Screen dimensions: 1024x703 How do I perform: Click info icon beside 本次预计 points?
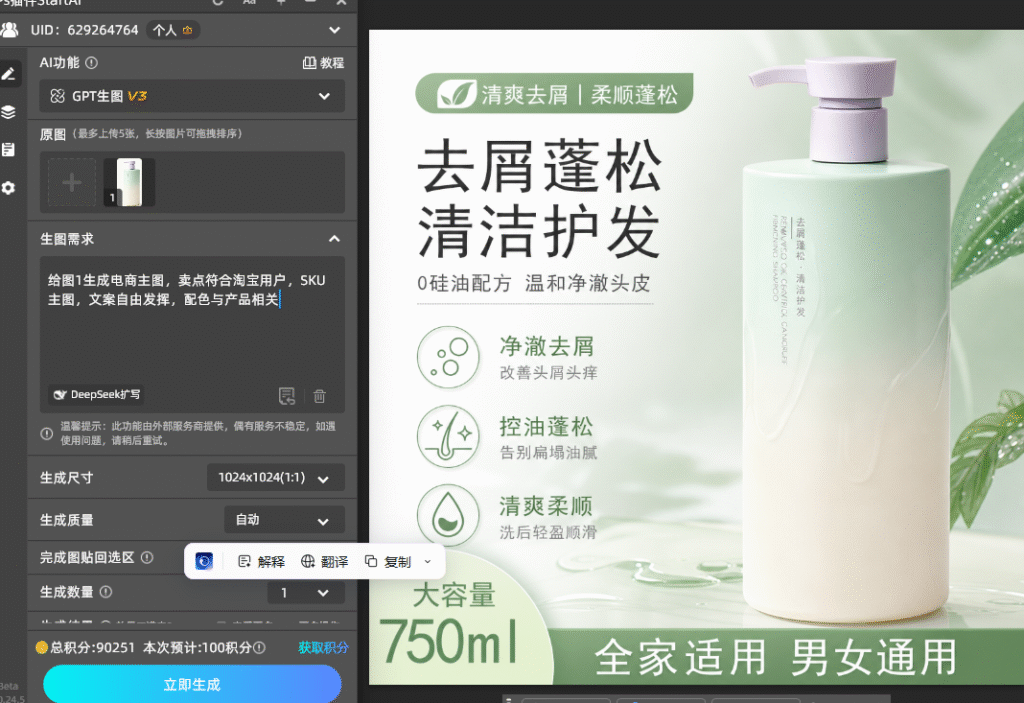tap(259, 647)
